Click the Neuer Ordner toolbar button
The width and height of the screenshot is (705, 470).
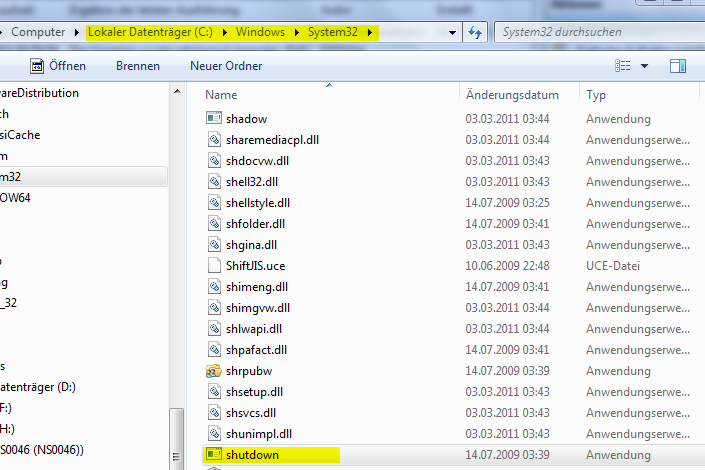[226, 66]
